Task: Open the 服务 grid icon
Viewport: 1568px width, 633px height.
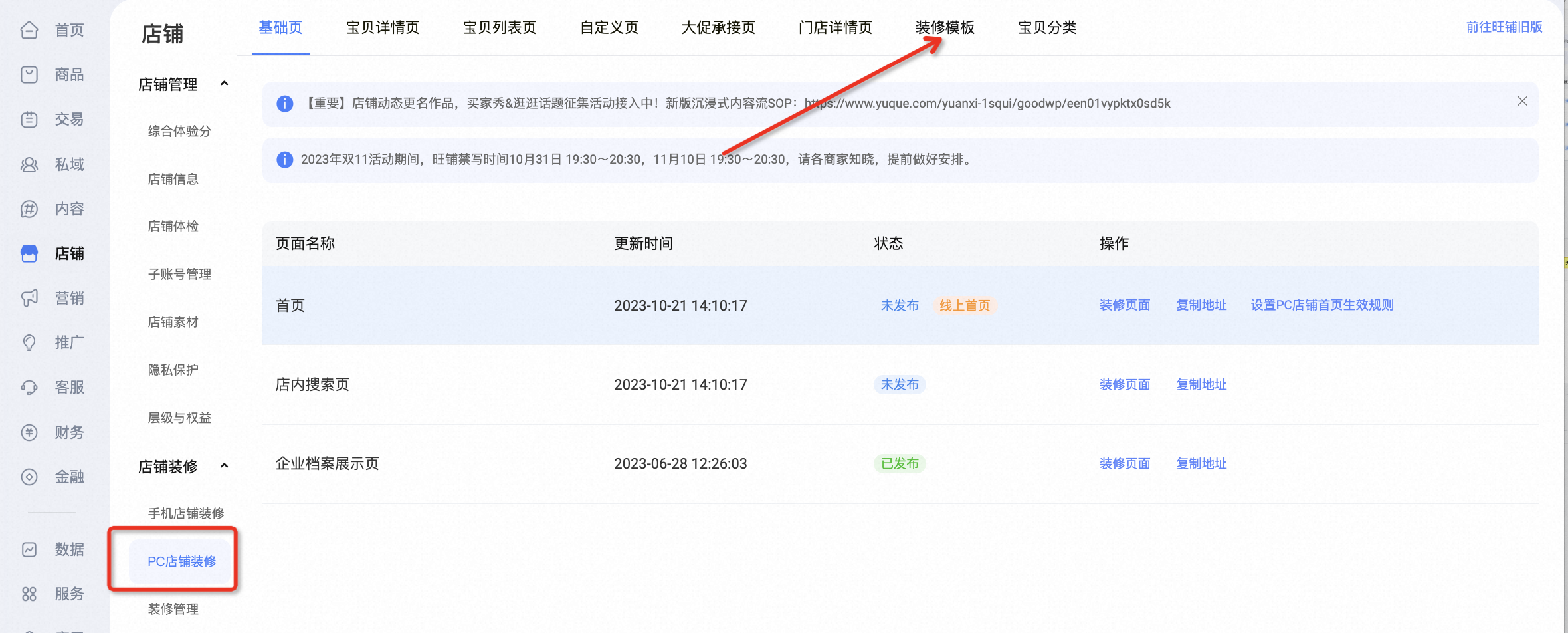Action: point(29,594)
